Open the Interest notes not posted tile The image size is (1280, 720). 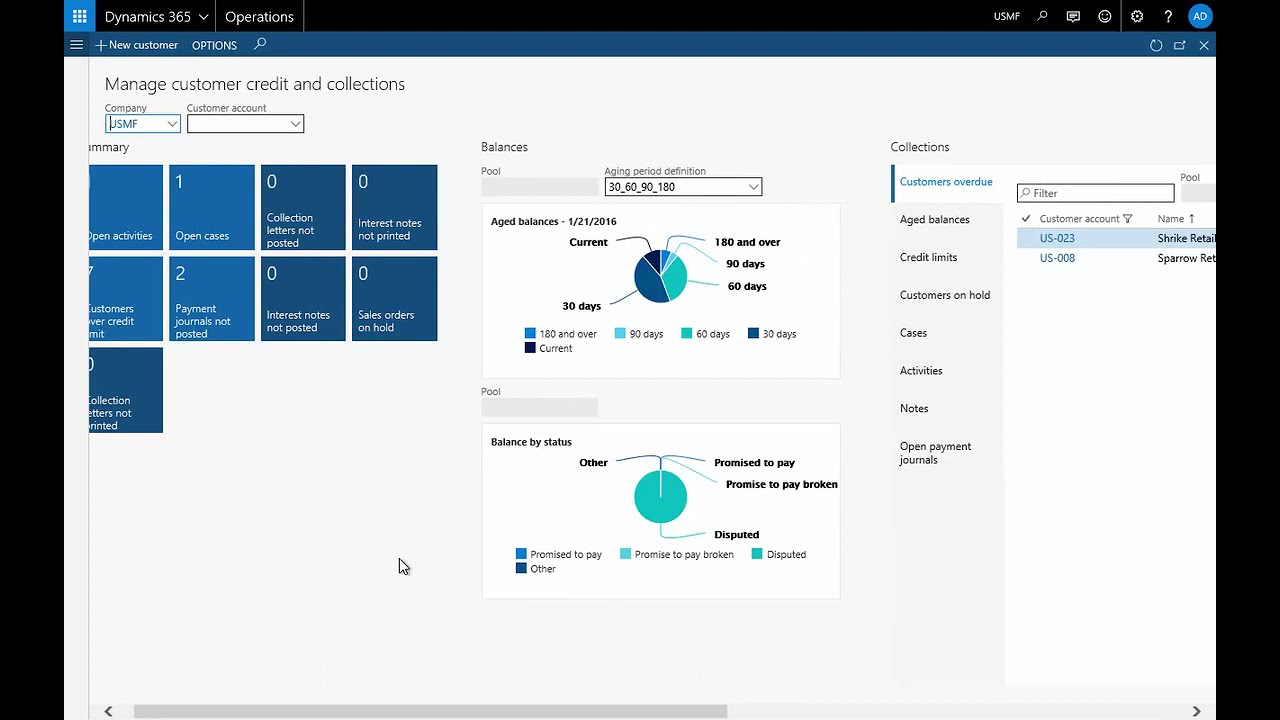[x=303, y=299]
